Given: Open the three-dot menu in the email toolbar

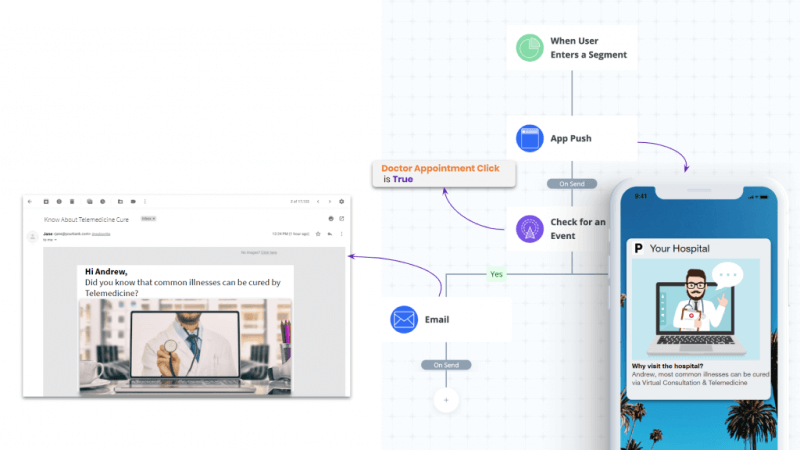Looking at the screenshot, I should pos(146,202).
